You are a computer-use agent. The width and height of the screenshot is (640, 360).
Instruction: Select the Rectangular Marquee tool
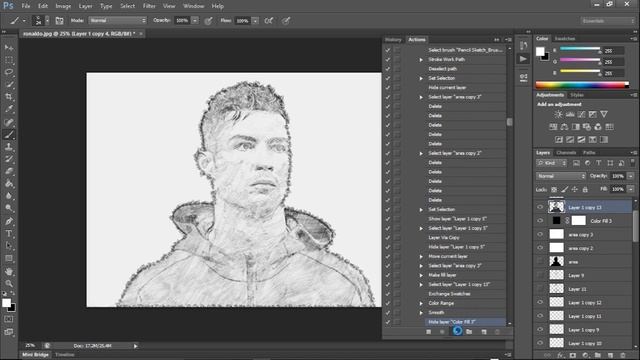pyautogui.click(x=9, y=60)
